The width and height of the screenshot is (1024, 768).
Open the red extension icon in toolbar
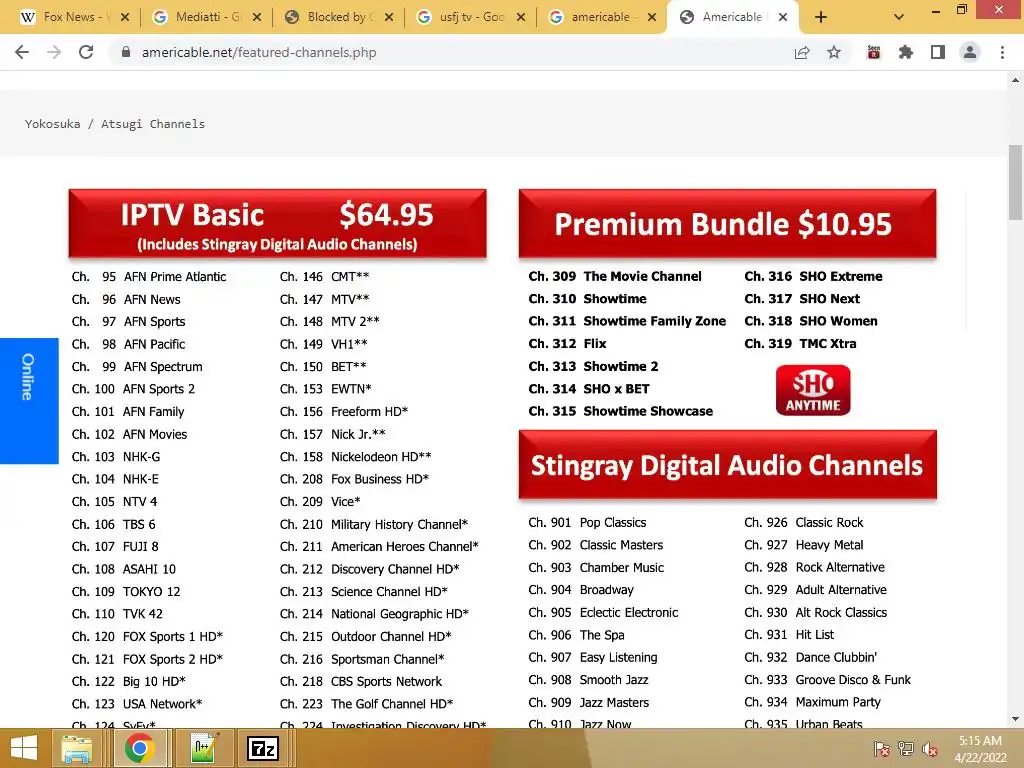point(874,52)
